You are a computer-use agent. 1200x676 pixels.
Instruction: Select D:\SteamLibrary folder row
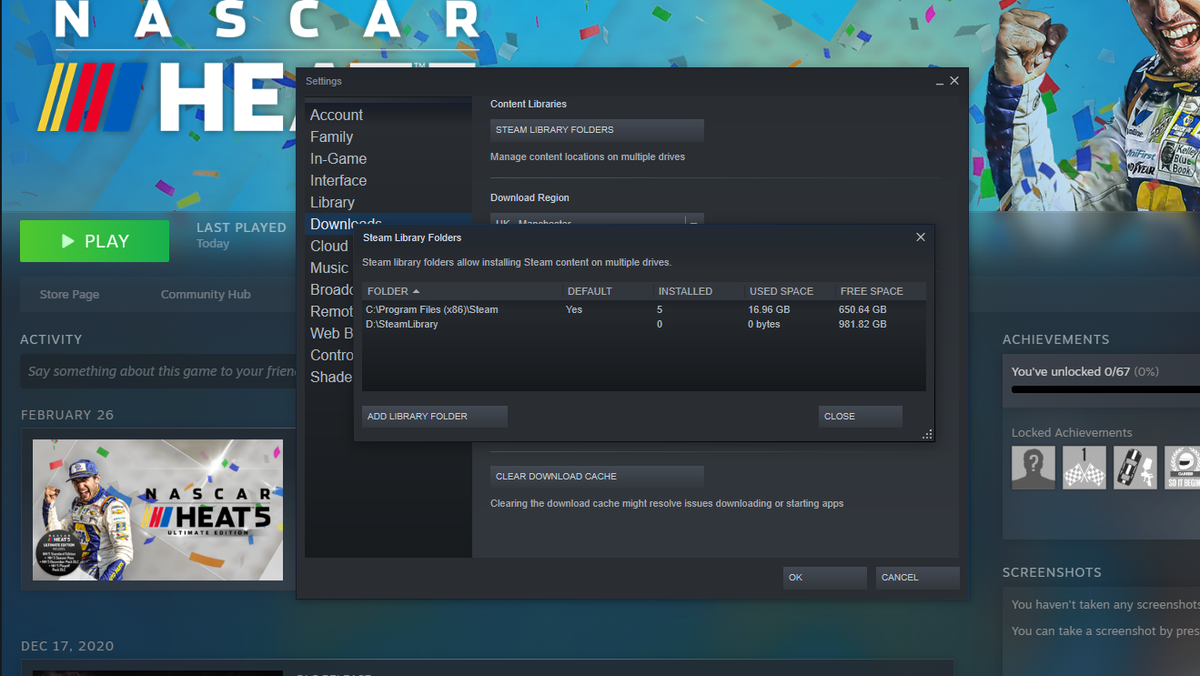click(644, 324)
